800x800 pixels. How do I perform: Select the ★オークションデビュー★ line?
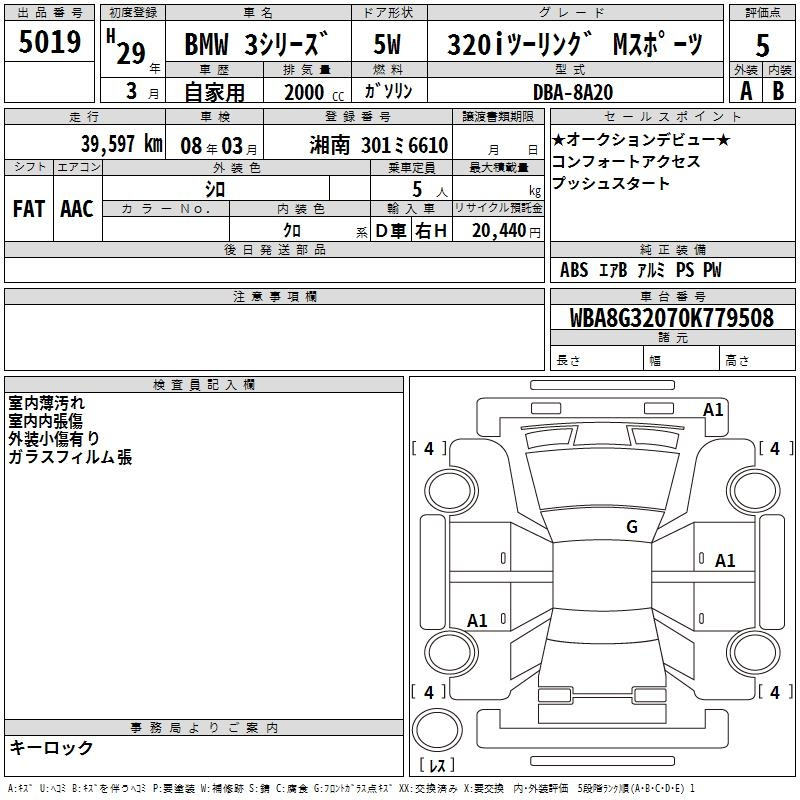click(641, 139)
